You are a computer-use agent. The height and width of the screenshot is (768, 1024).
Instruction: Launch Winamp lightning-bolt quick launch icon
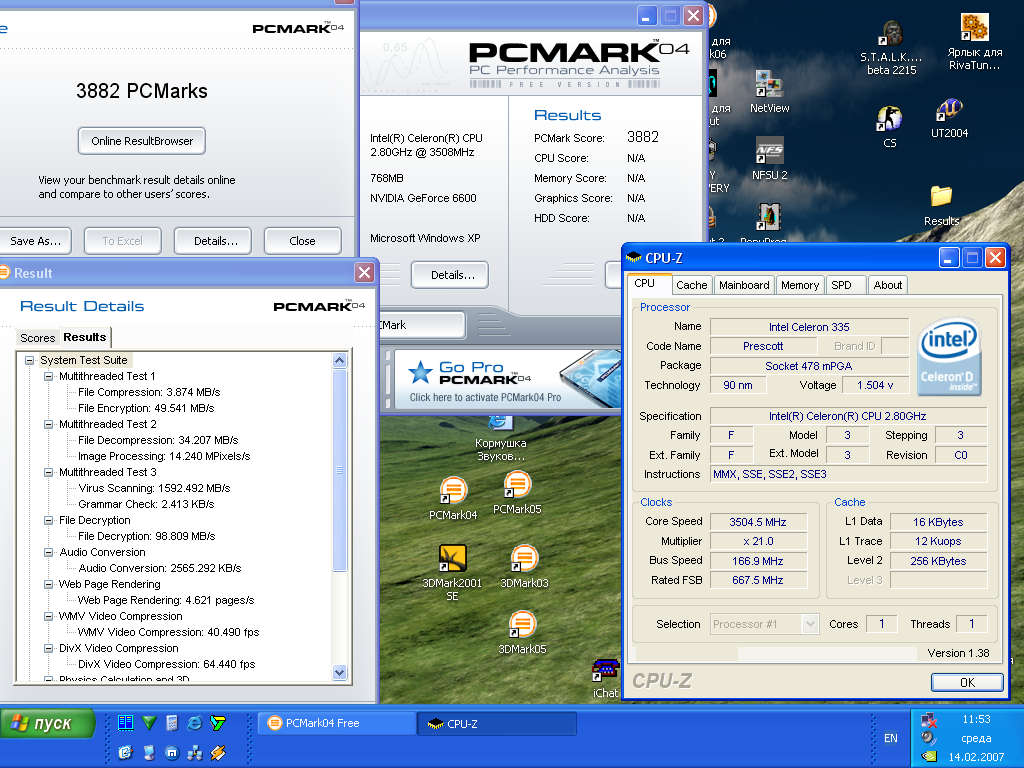217,753
